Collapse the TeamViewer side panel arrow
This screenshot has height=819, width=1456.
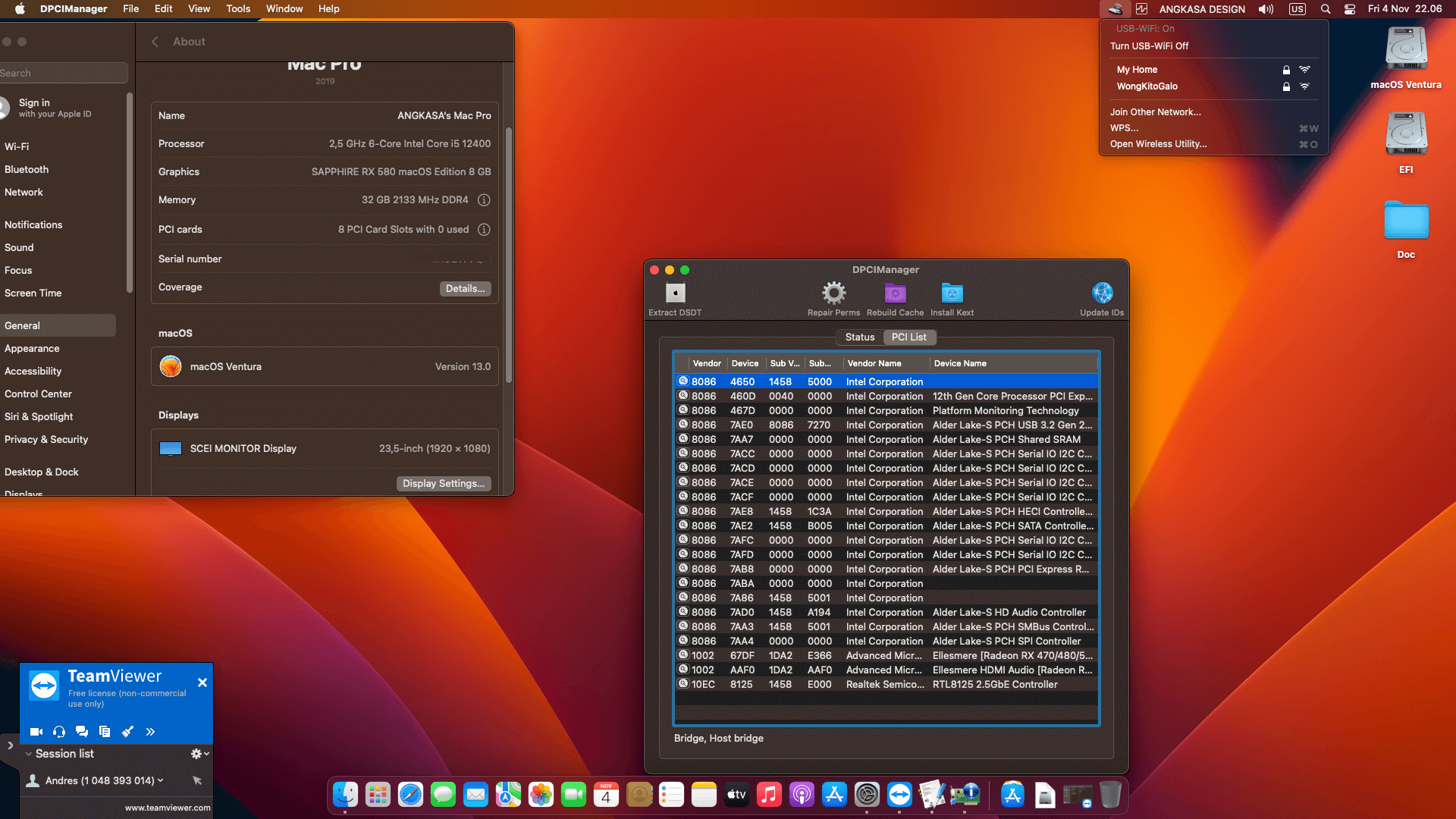[10, 745]
